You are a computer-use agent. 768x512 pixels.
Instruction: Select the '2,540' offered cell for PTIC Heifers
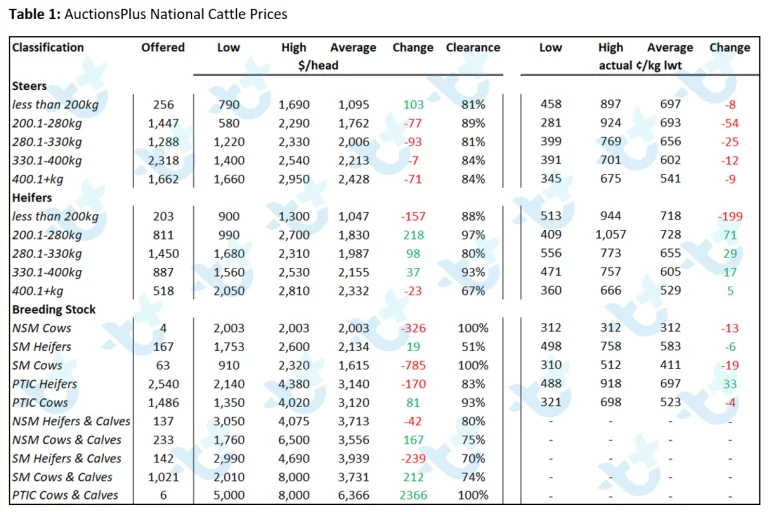[163, 384]
